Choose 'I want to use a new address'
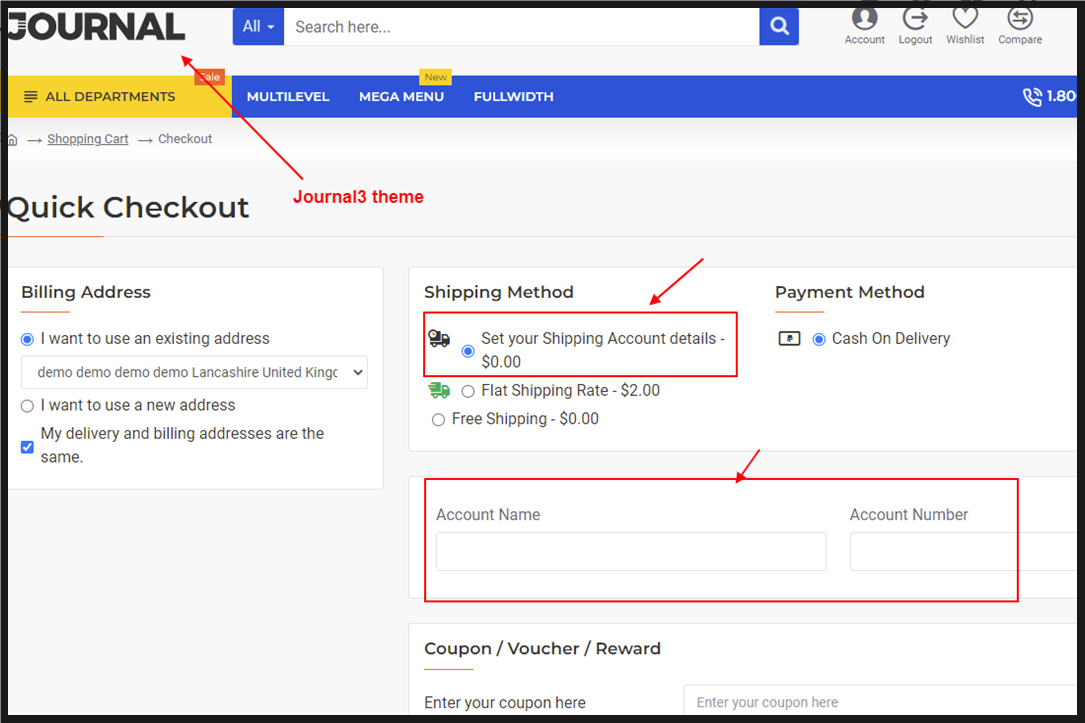This screenshot has width=1085, height=723. pos(28,406)
